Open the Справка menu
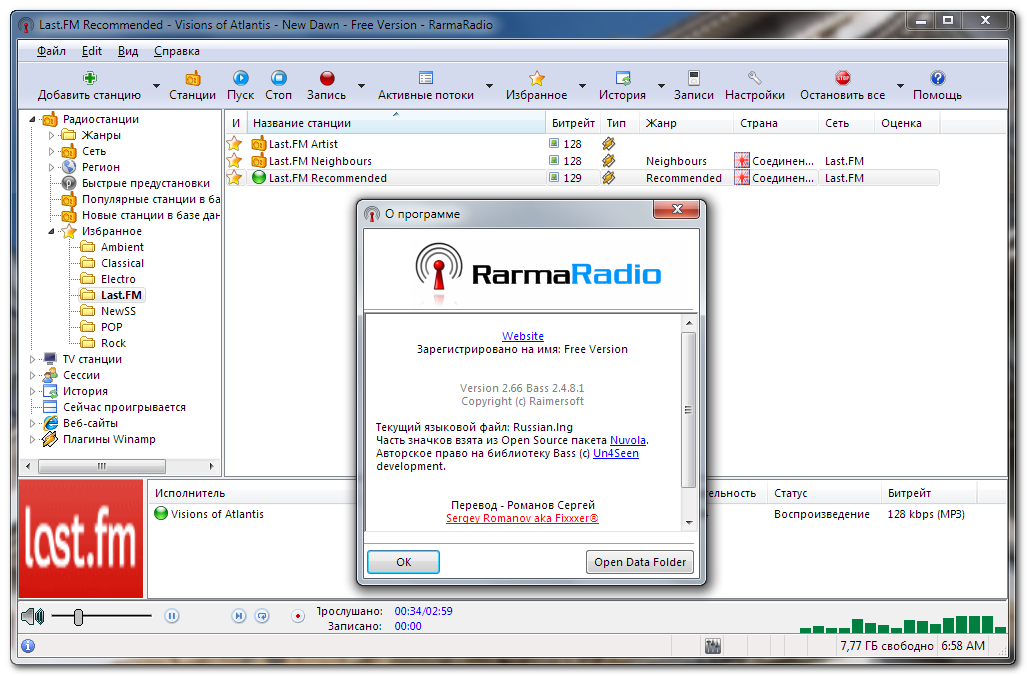 tap(177, 51)
